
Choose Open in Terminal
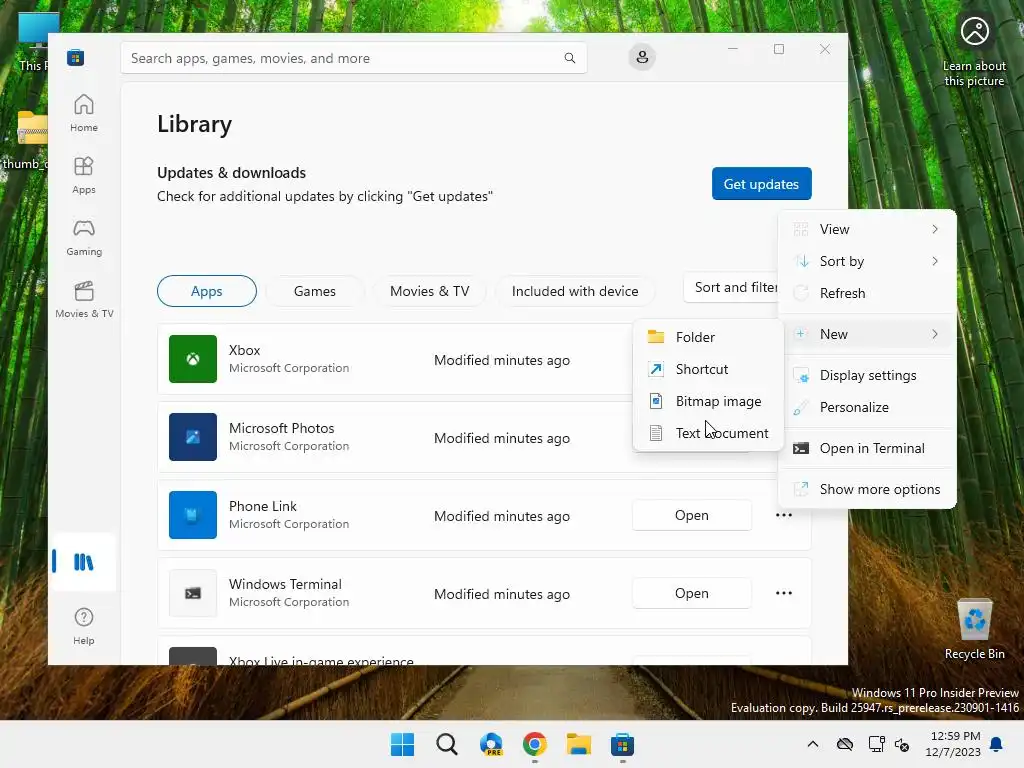867,448
